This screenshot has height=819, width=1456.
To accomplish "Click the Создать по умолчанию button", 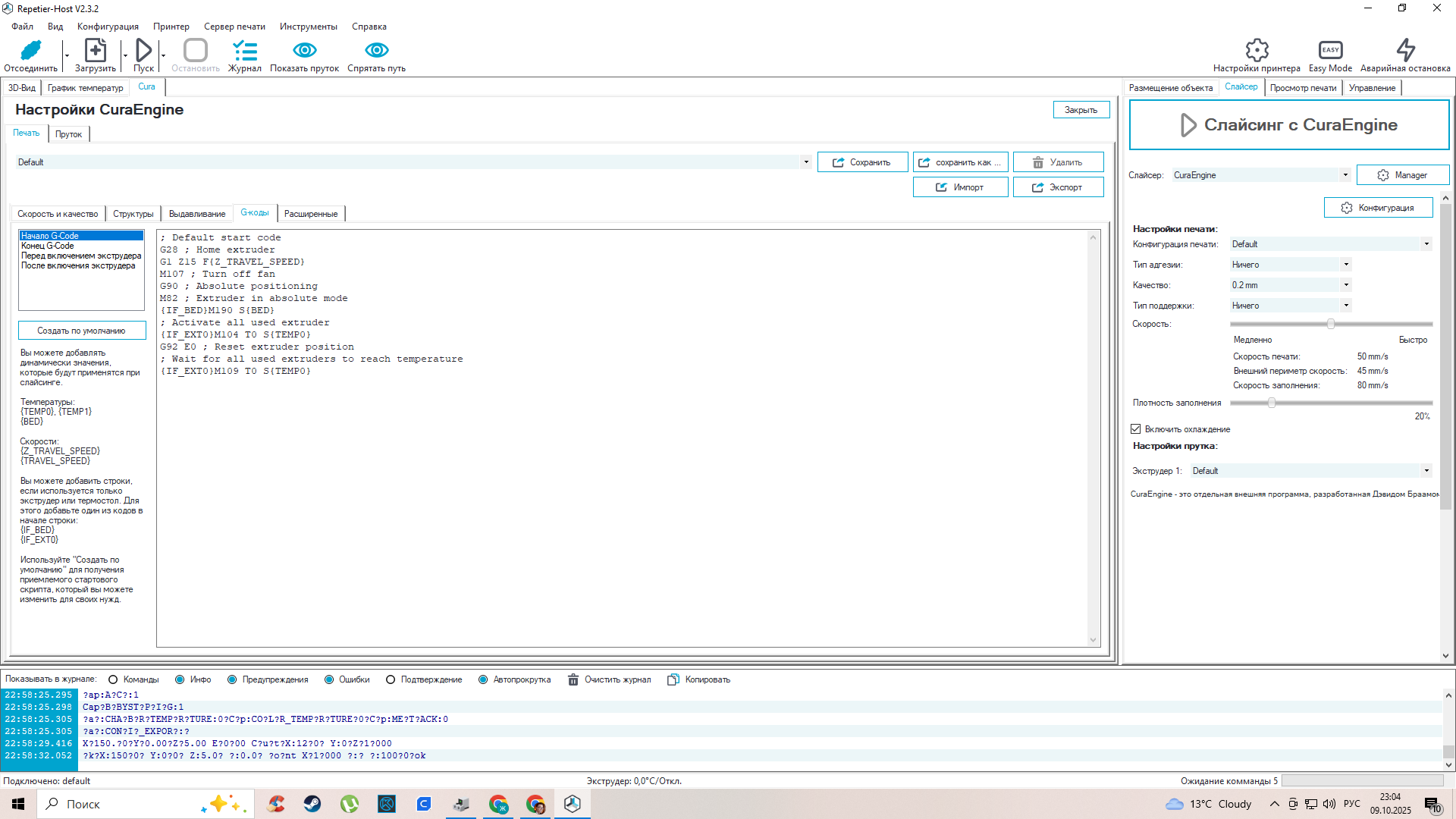I will tap(82, 331).
